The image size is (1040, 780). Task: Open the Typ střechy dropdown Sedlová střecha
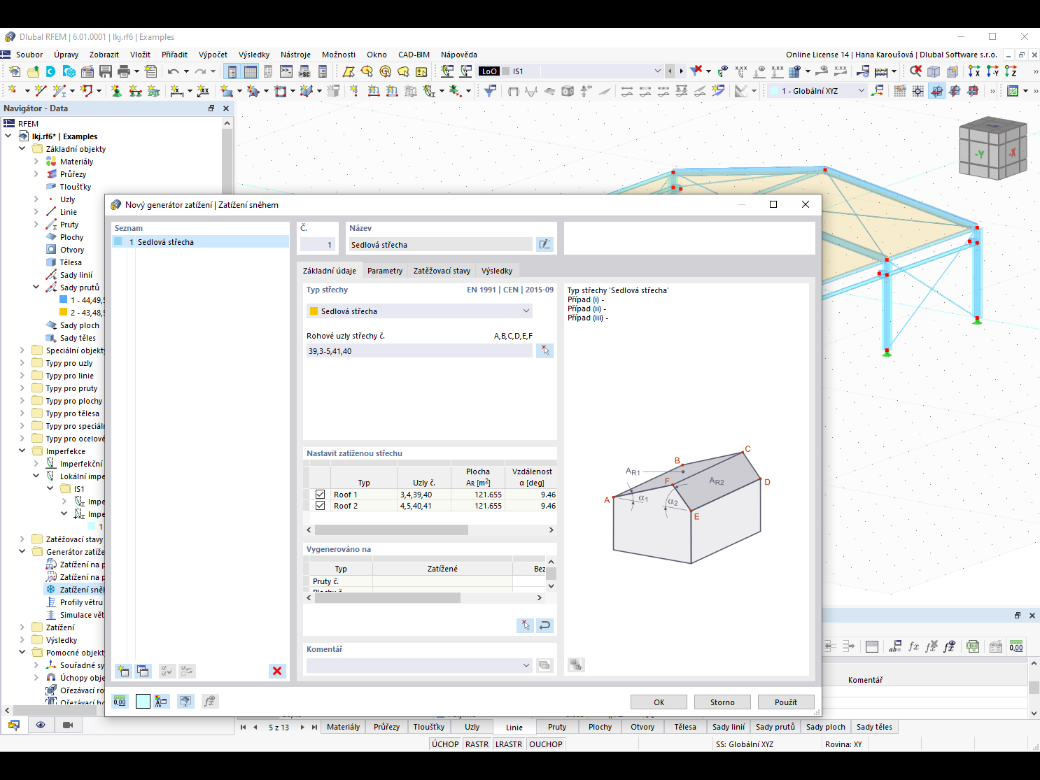[x=419, y=310]
